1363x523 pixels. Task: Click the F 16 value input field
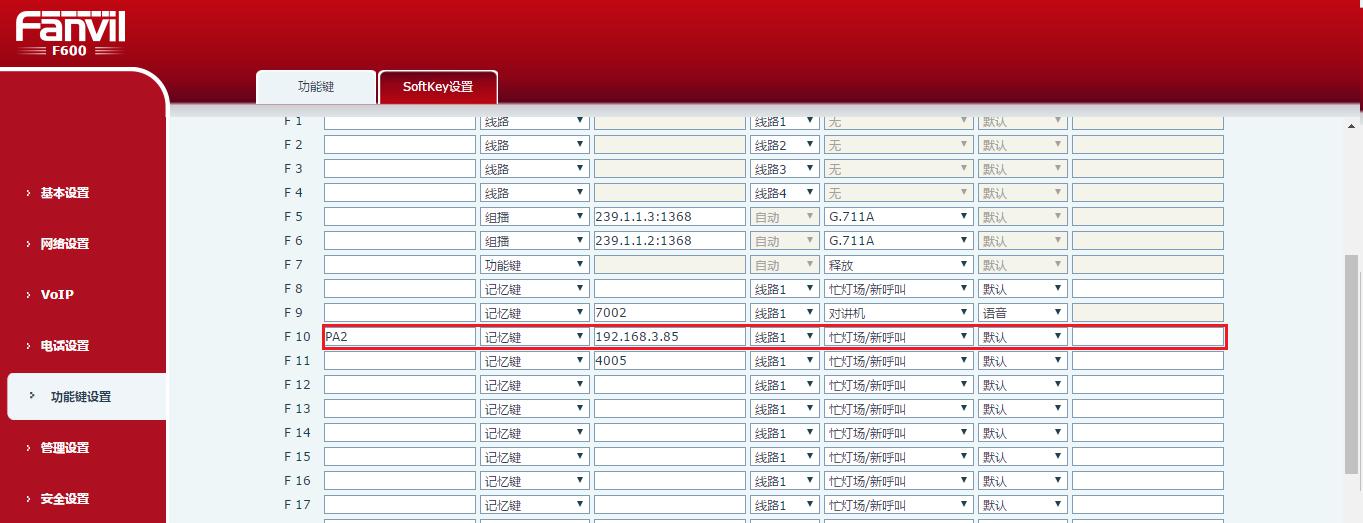point(670,481)
